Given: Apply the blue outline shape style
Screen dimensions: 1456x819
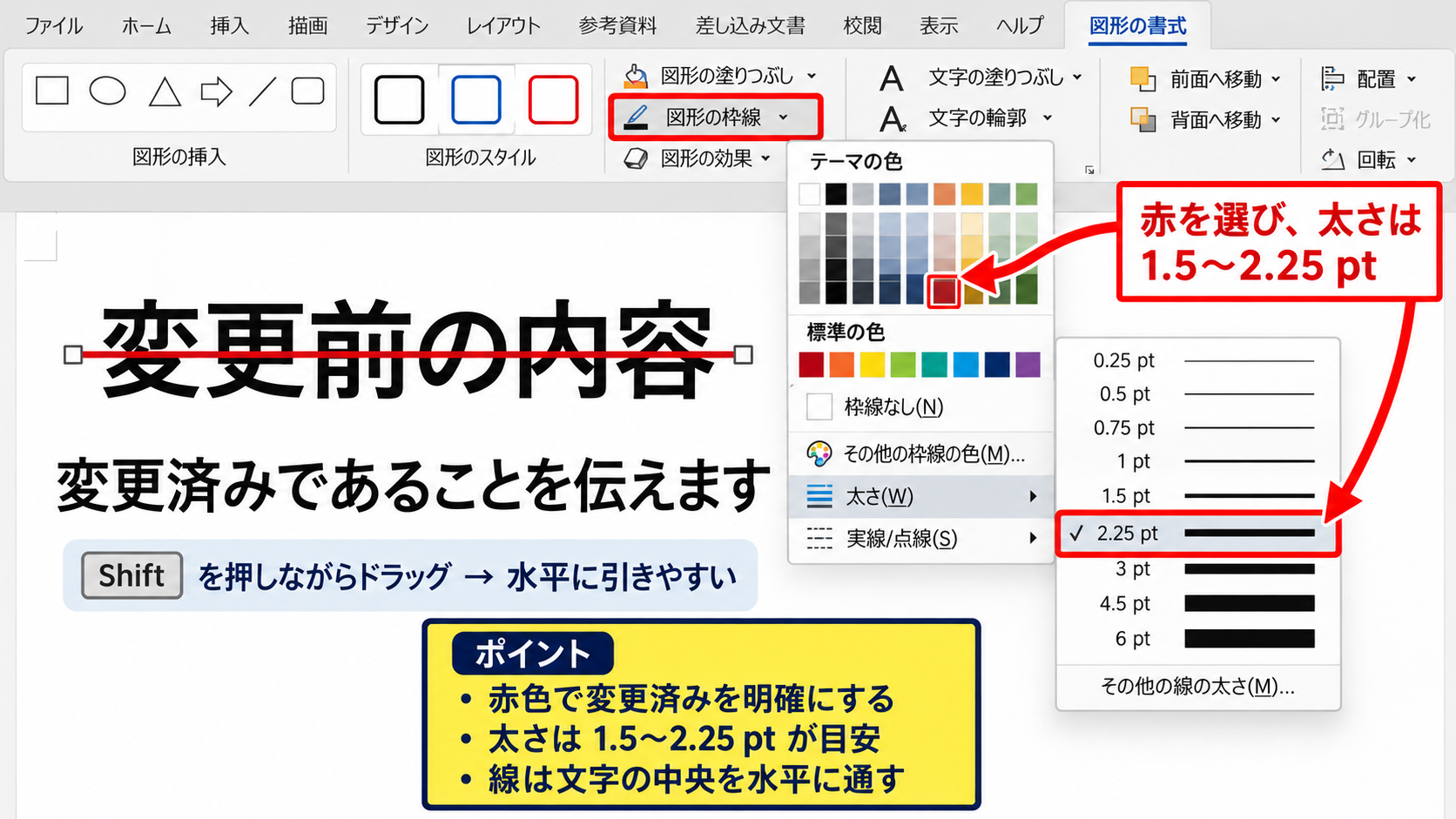Looking at the screenshot, I should (476, 99).
